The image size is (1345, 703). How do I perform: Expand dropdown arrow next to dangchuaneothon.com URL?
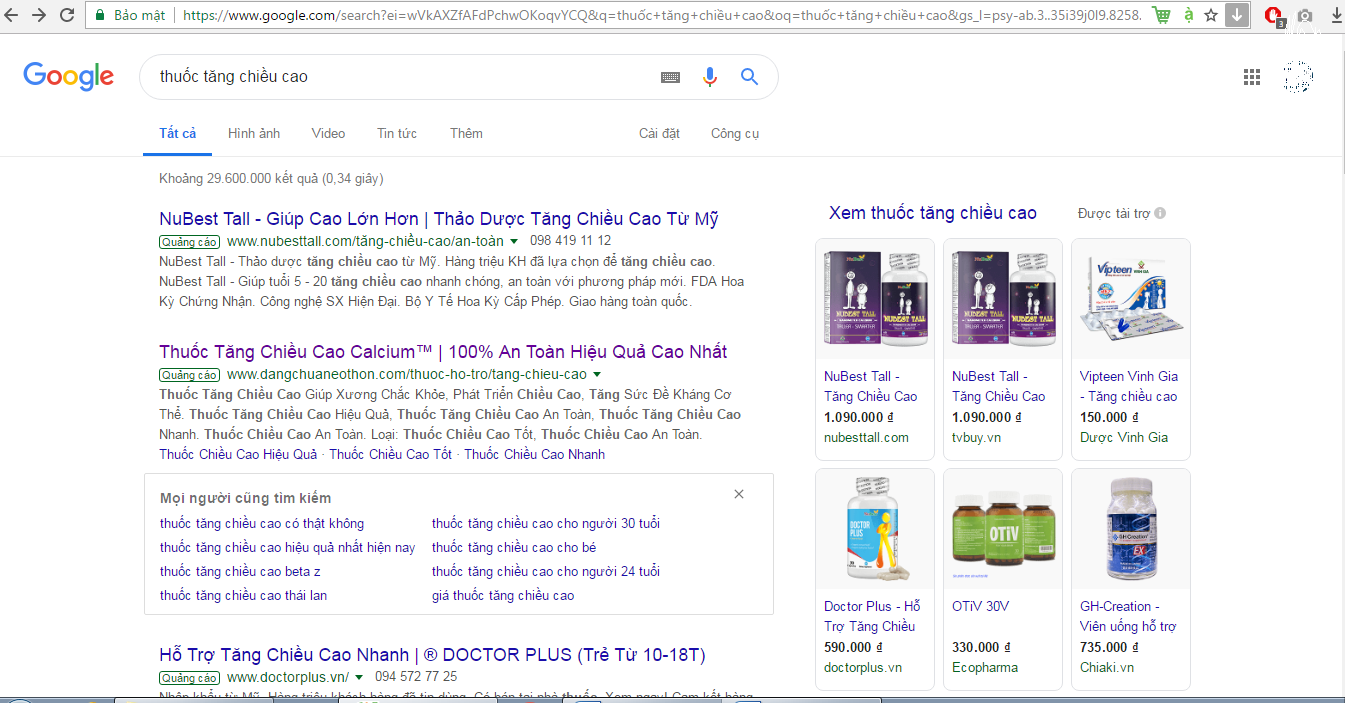(597, 375)
